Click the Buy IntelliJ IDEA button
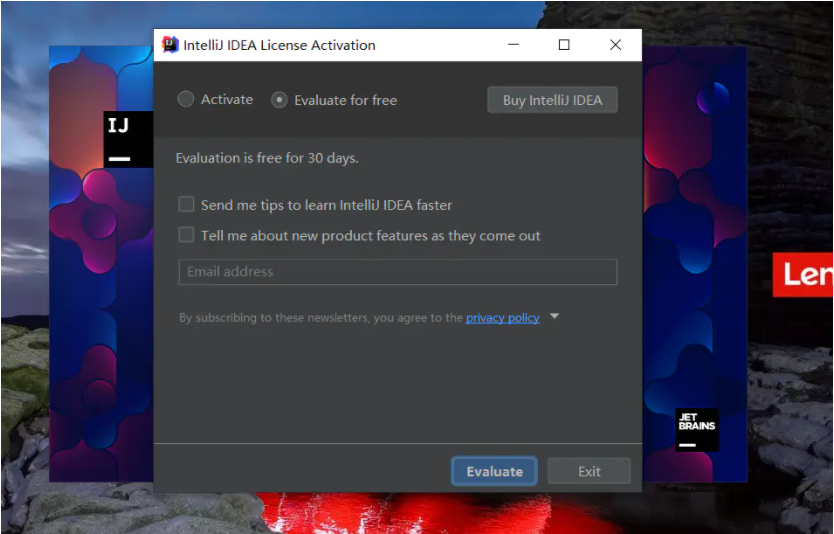The height and width of the screenshot is (534, 834). pyautogui.click(x=552, y=100)
